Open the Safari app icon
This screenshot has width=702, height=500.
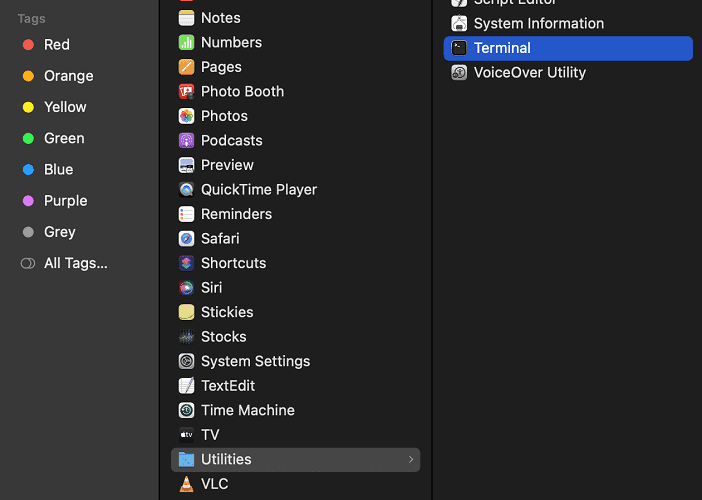pos(186,238)
